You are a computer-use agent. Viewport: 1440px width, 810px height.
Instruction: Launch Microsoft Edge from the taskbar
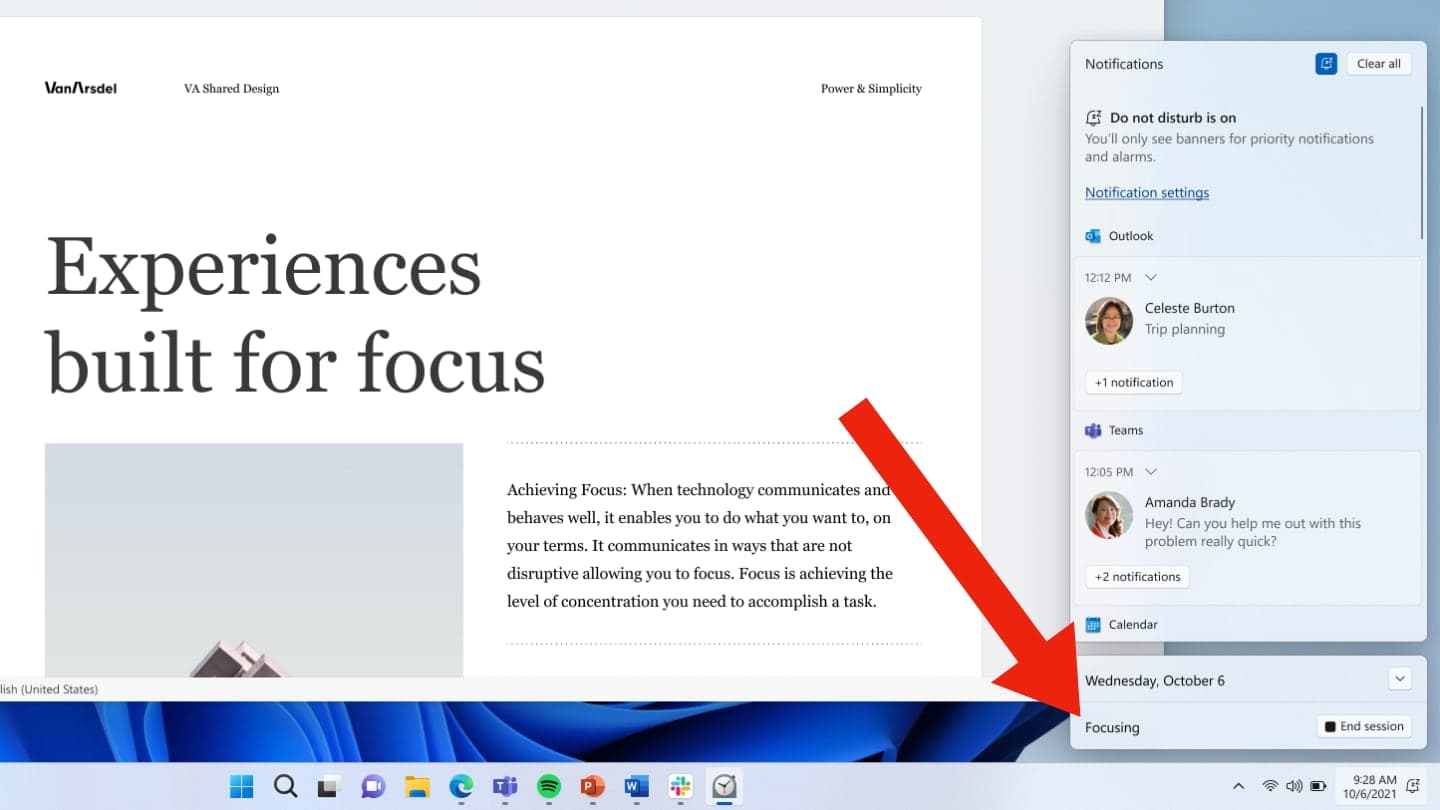(x=461, y=786)
